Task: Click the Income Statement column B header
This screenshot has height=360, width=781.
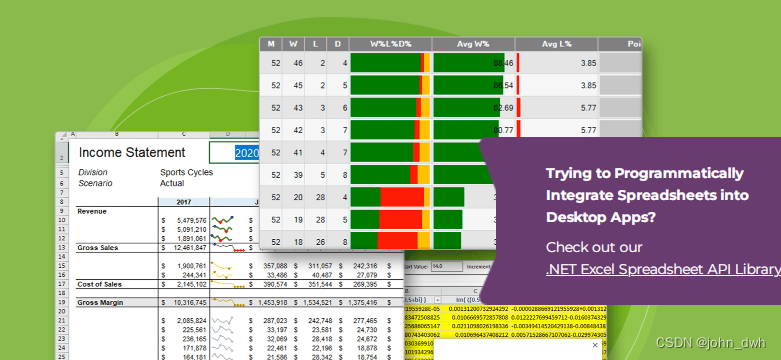Action: click(117, 134)
